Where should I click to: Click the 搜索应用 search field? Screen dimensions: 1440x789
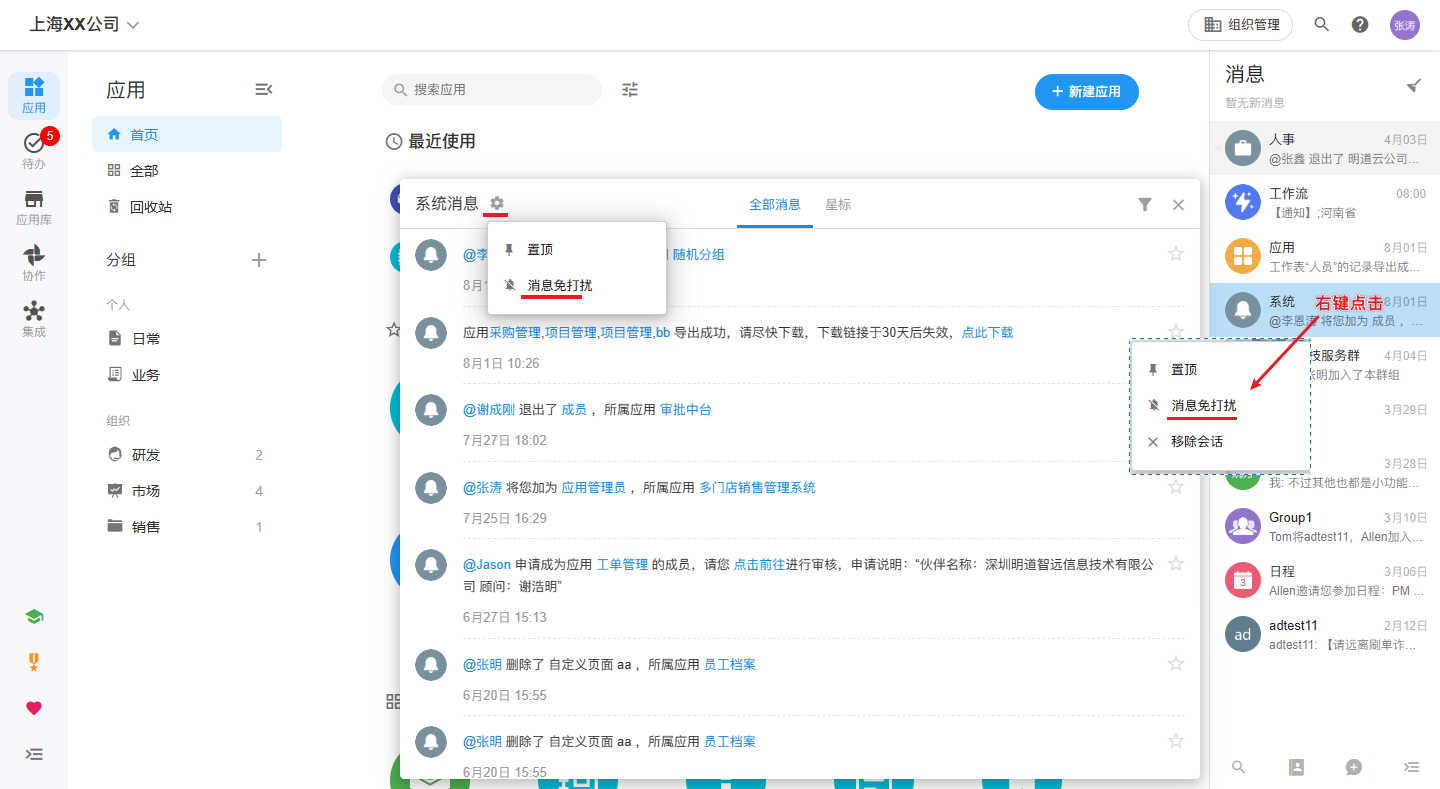(x=492, y=90)
